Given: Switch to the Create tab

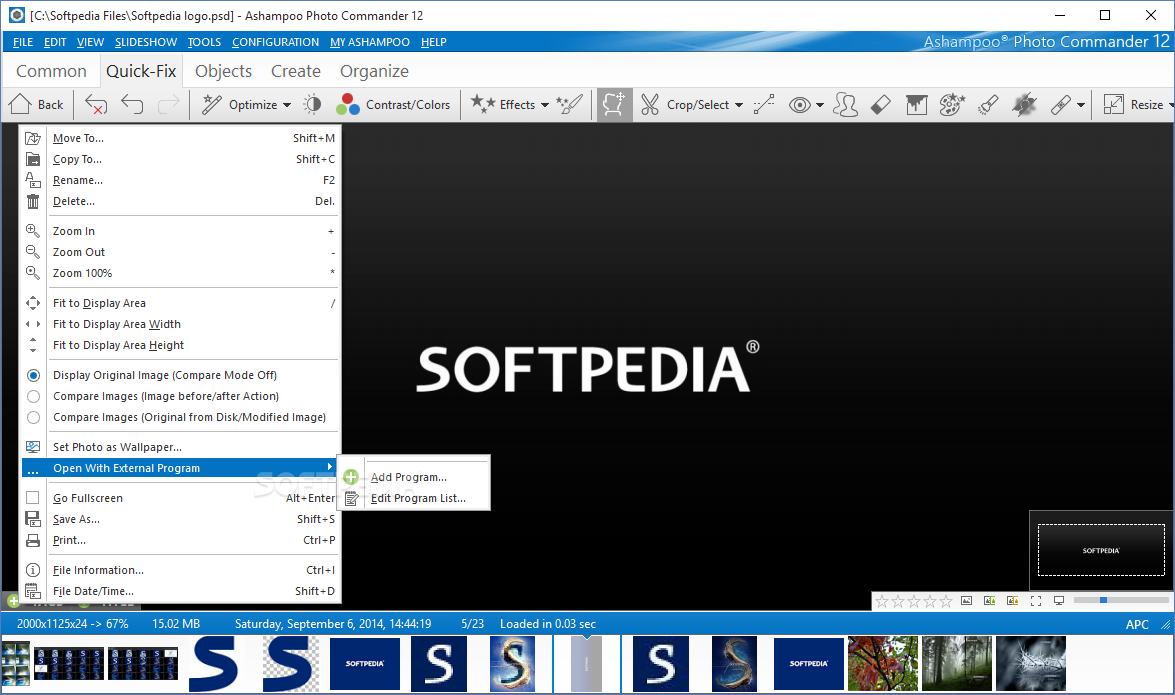Looking at the screenshot, I should pos(295,71).
